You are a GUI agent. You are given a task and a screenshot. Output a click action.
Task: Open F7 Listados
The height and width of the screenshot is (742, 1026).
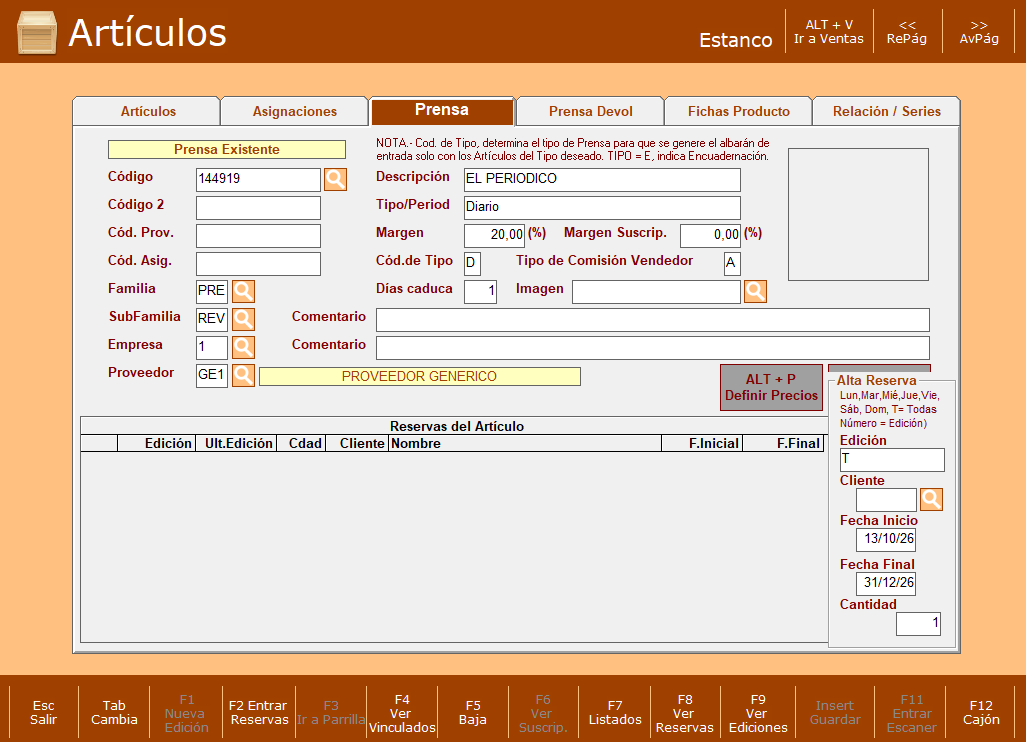tap(614, 713)
